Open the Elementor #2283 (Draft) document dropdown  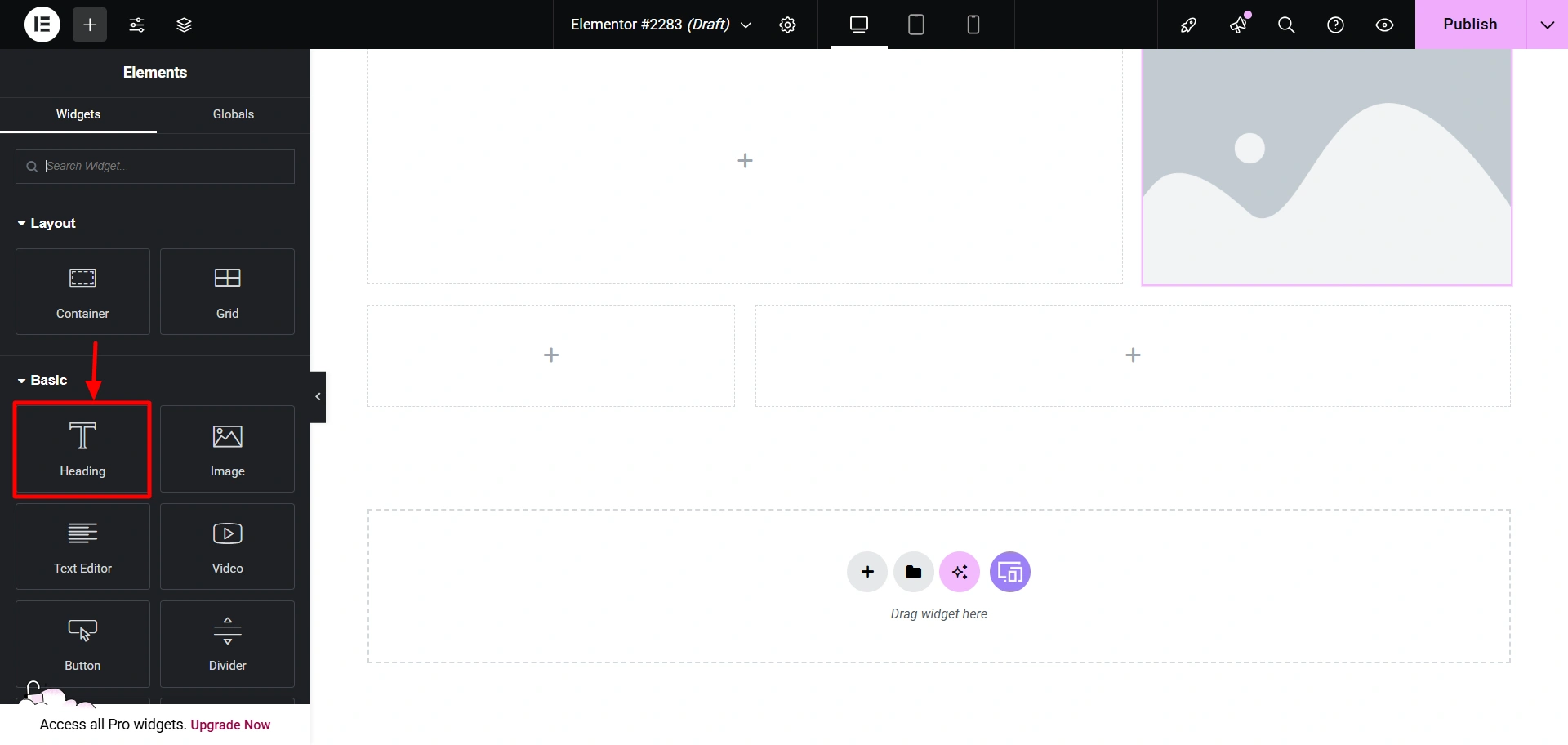point(661,25)
